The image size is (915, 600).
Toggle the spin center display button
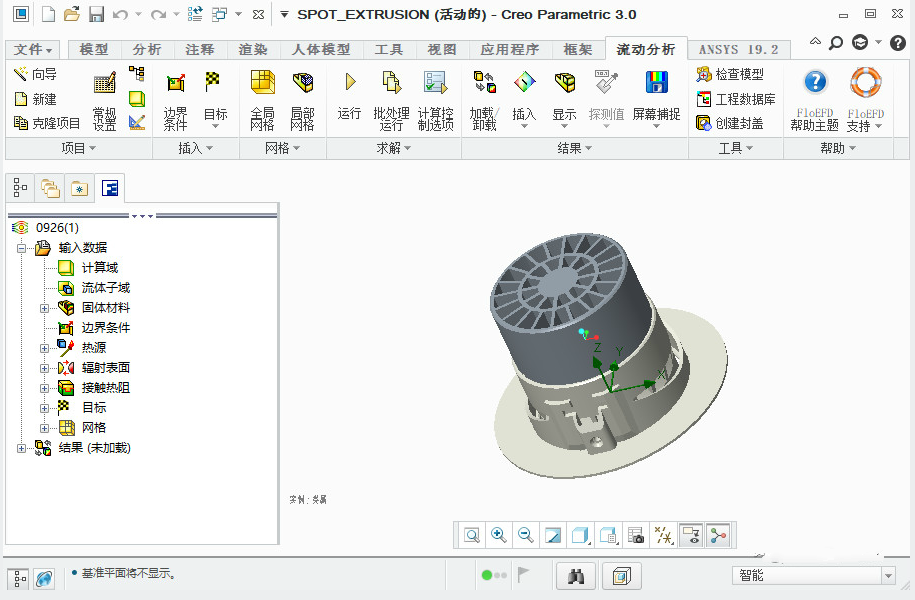[x=717, y=535]
